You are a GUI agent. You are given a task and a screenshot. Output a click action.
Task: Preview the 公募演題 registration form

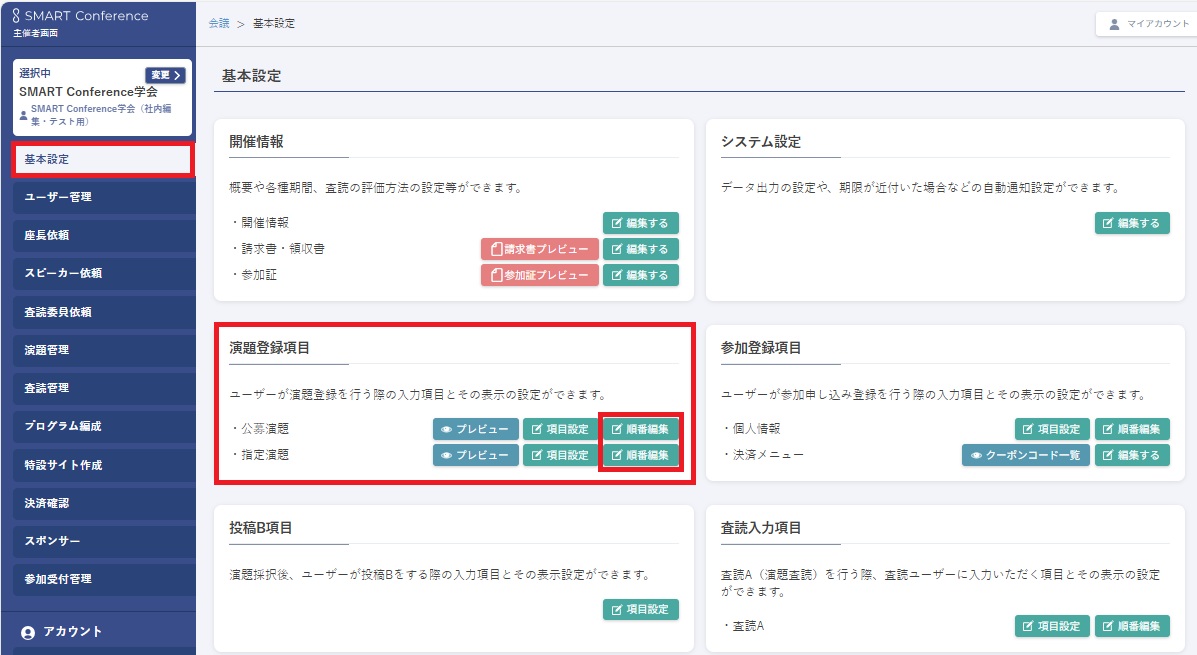(475, 429)
